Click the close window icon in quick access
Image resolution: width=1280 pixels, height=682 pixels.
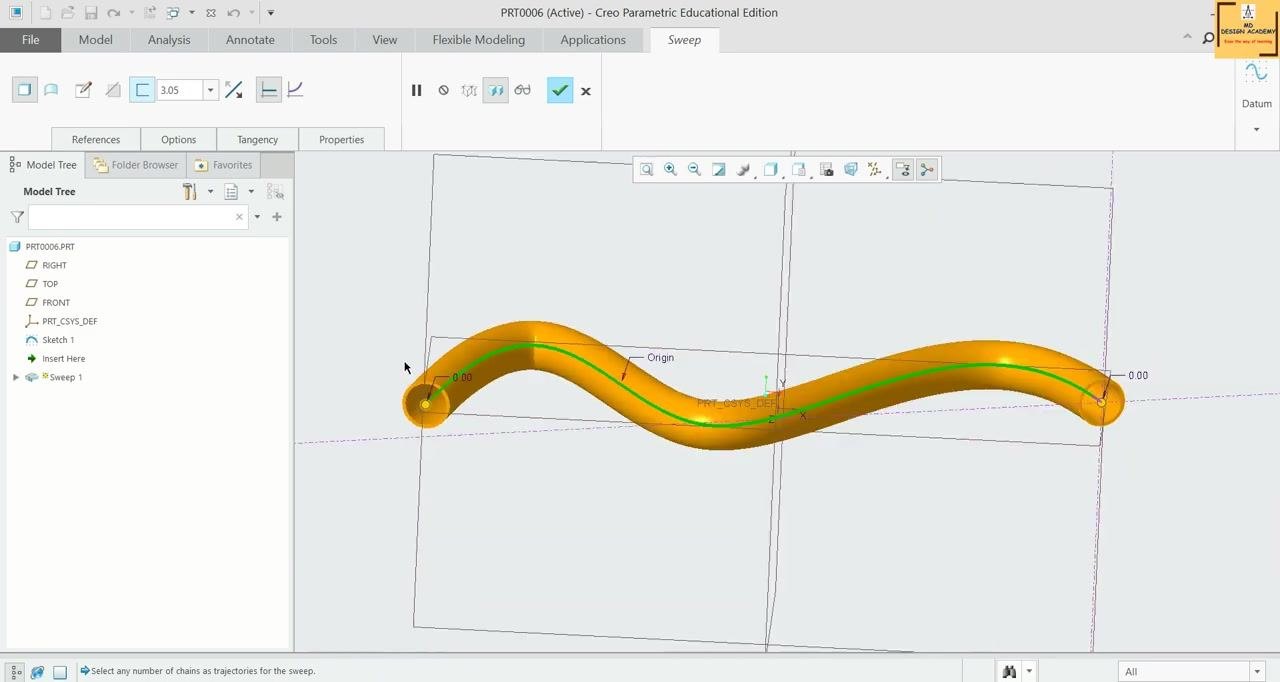pos(211,13)
